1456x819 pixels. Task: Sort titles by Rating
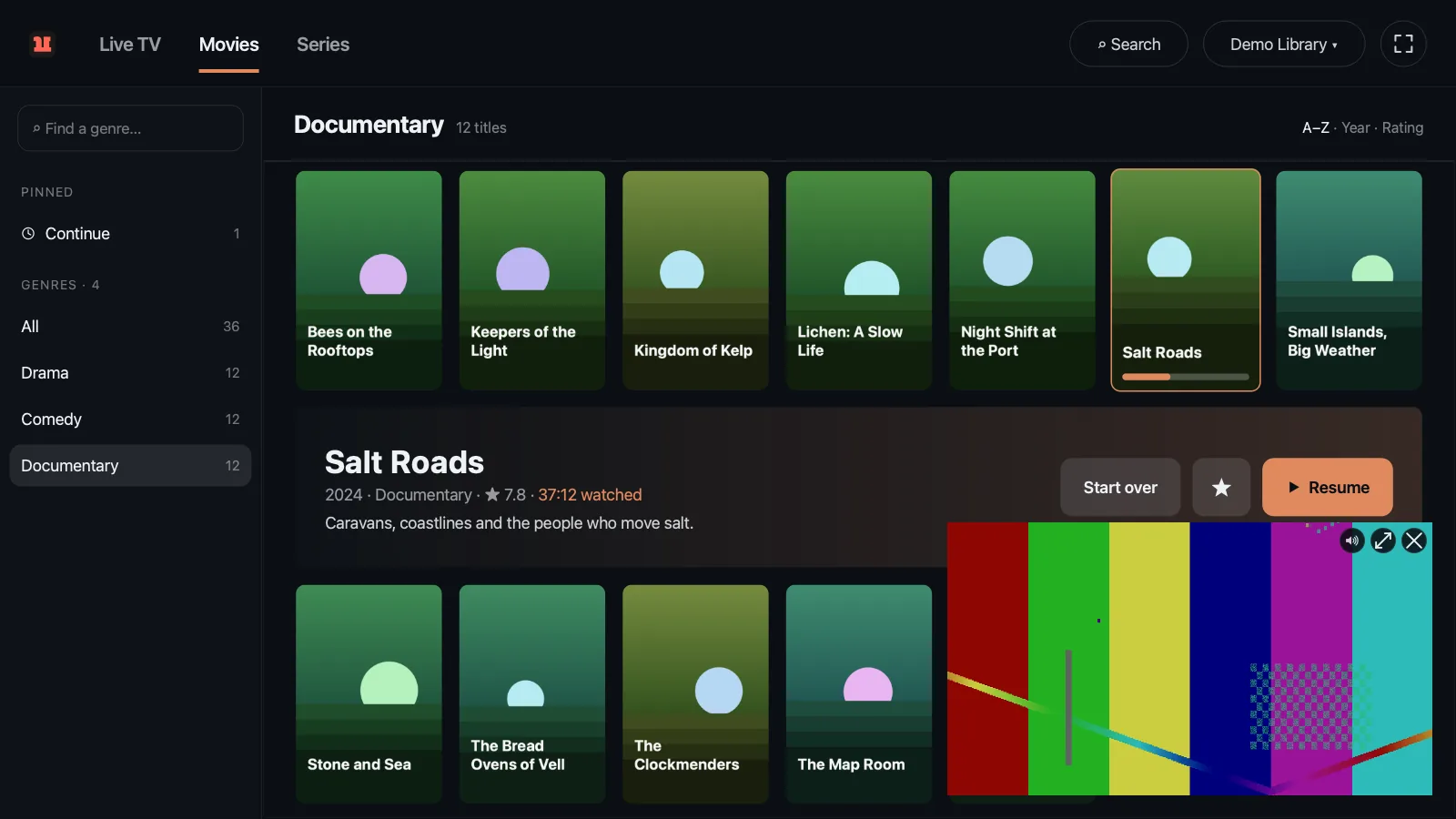[x=1402, y=127]
